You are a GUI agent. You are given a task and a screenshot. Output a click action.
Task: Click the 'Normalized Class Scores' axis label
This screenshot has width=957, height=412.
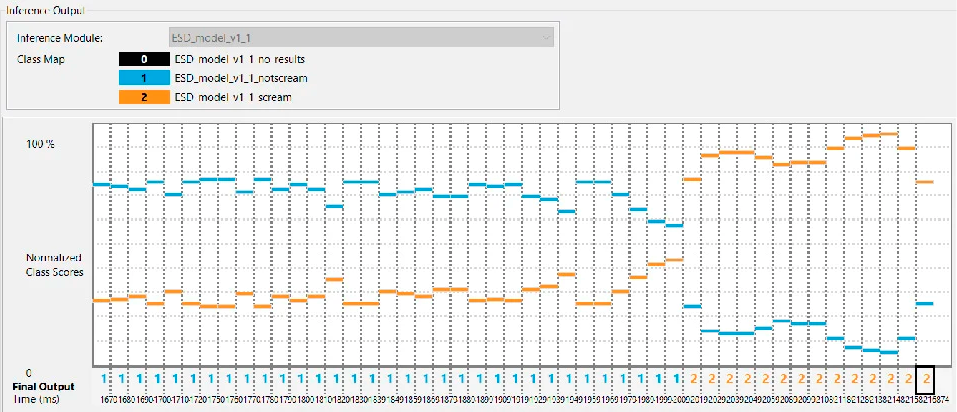[54, 264]
